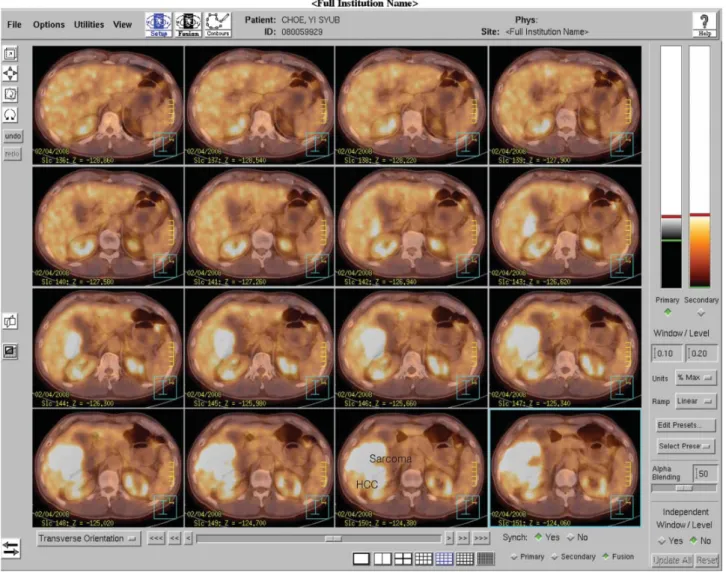Click the overlapping images tool in left toolbar
This screenshot has width=726, height=572.
pyautogui.click(x=10, y=321)
